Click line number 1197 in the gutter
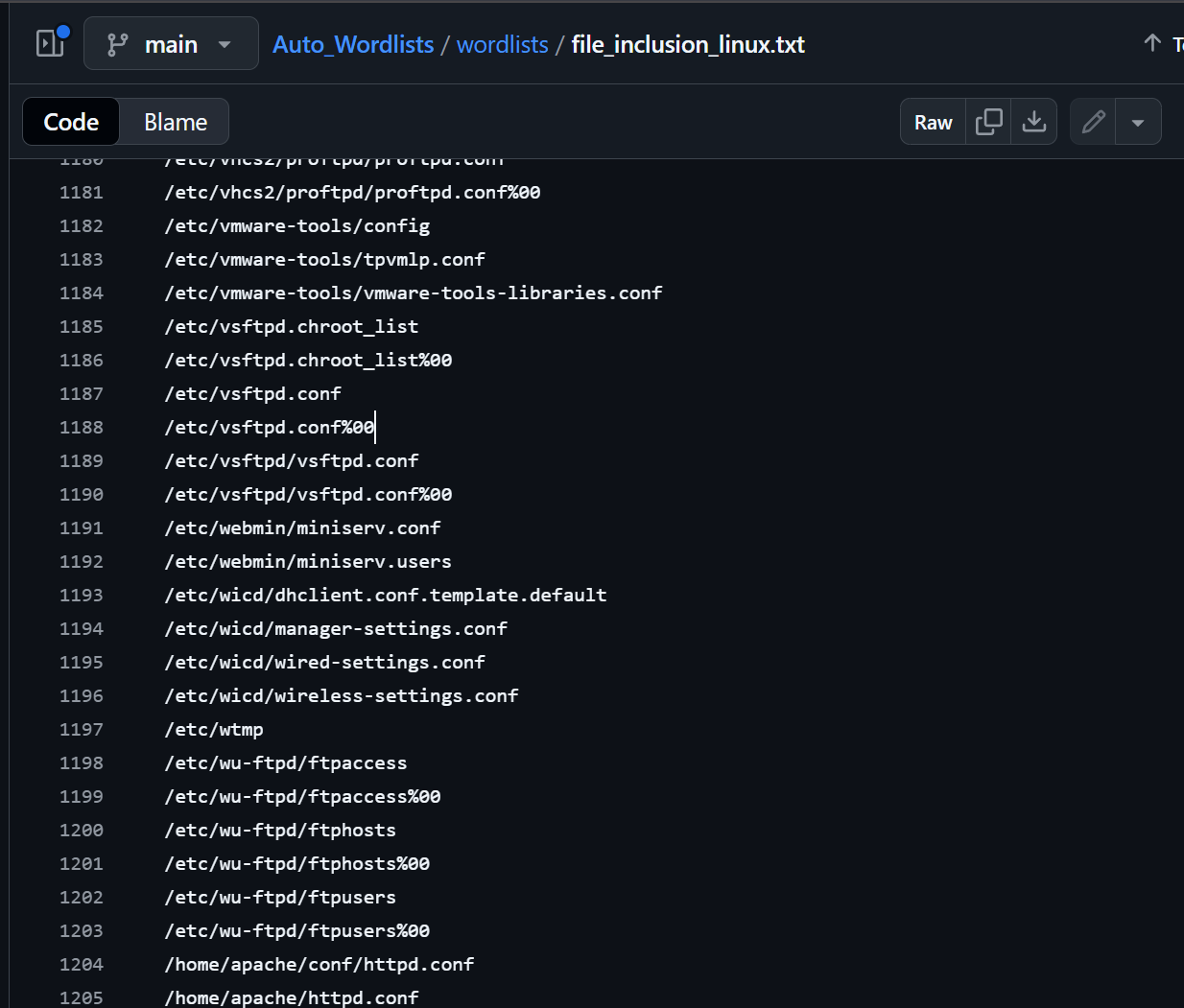Screen dimensions: 1184x1008 tap(81, 729)
